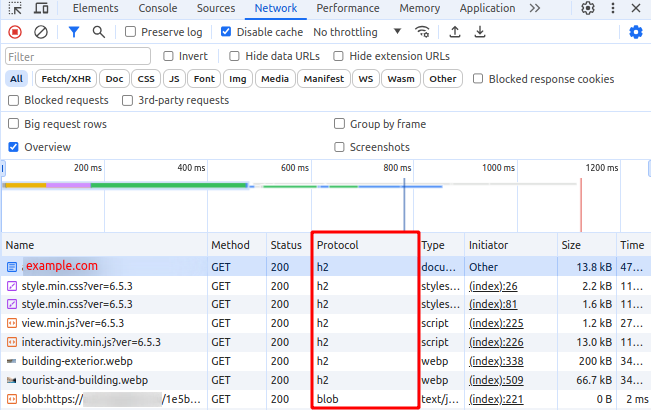
Task: Export HAR file download icon
Action: click(480, 32)
